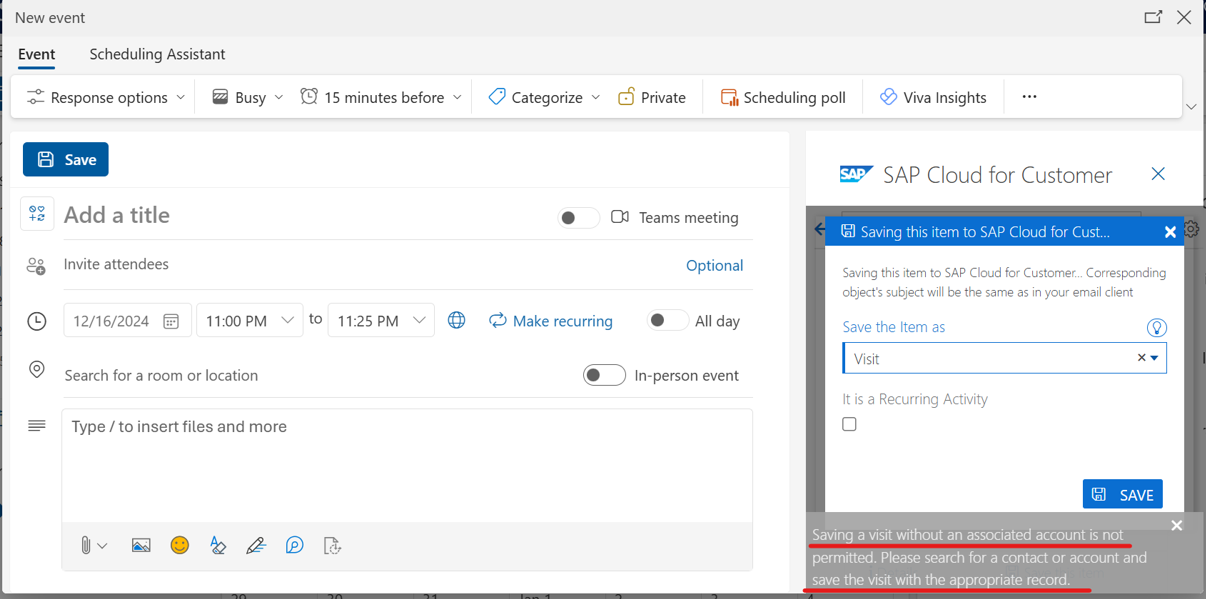Click the Add a title field
Image resolution: width=1206 pixels, height=599 pixels.
[300, 215]
